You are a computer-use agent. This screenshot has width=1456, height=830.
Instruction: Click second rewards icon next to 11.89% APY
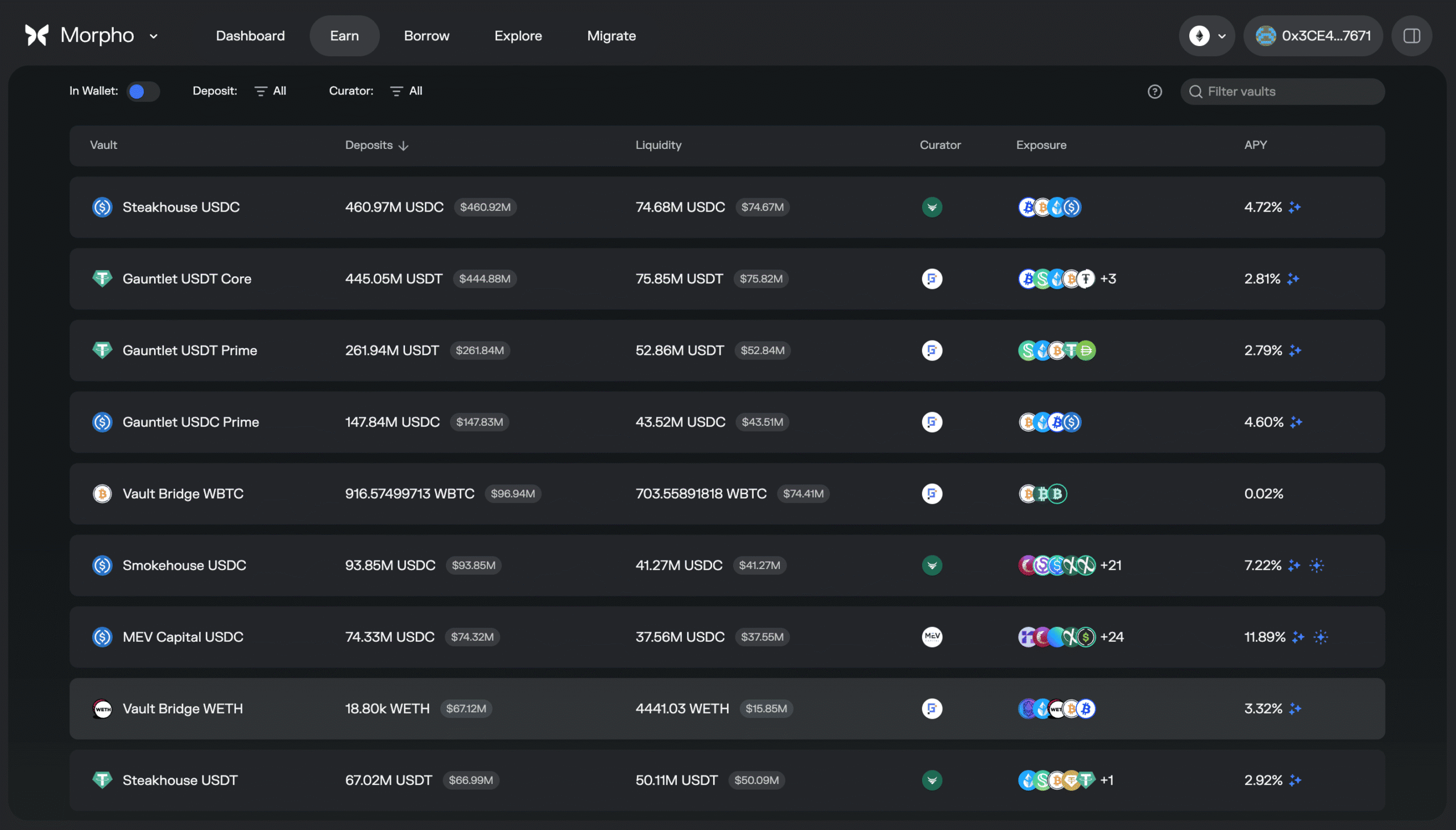pos(1321,637)
